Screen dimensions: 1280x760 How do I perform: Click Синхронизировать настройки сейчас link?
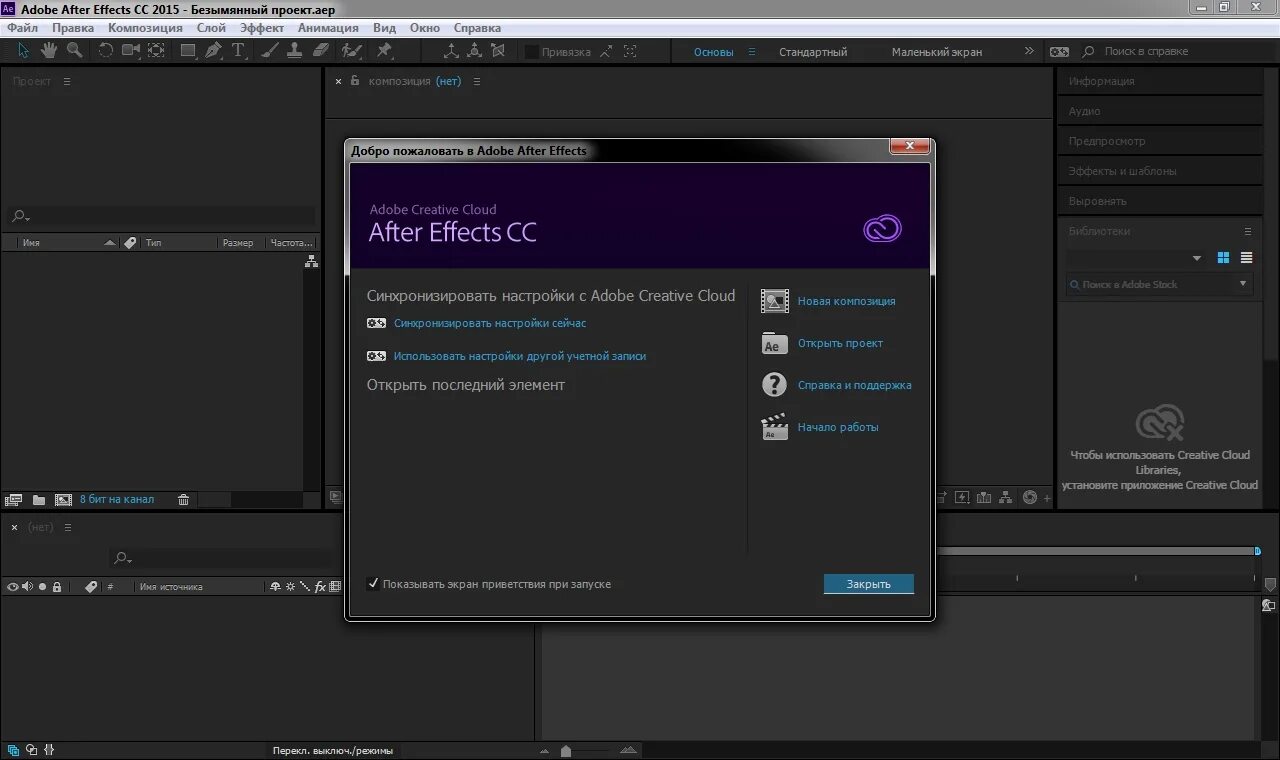tap(490, 323)
